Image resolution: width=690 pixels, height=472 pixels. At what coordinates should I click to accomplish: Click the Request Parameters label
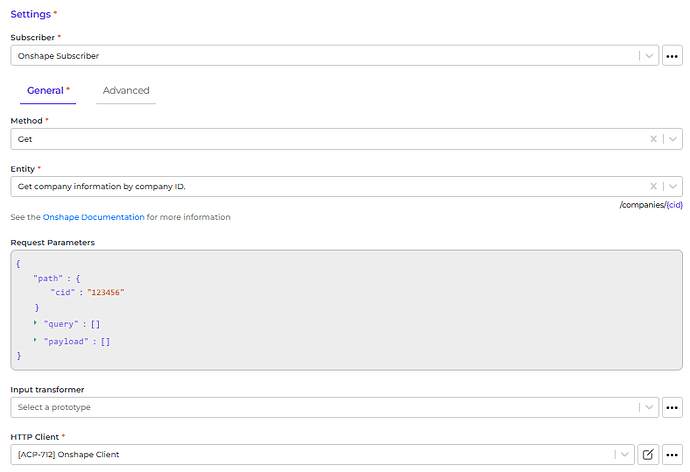[x=52, y=242]
